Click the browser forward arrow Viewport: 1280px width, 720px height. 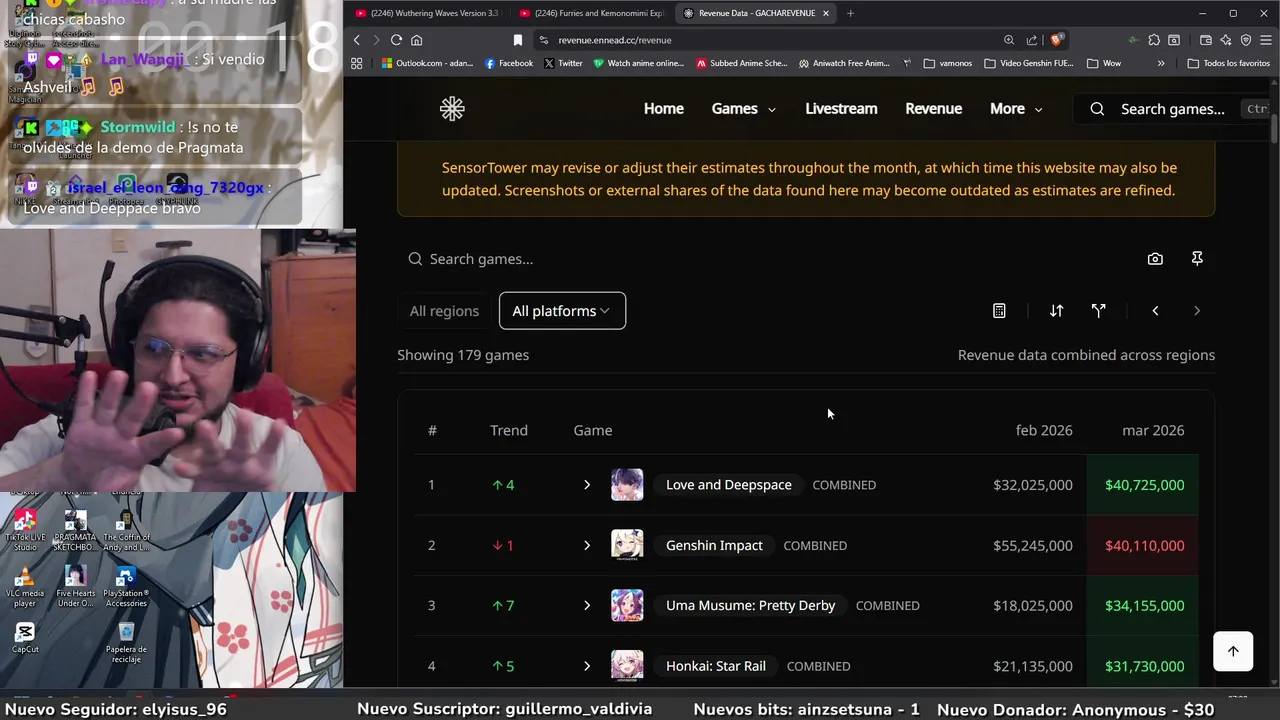coord(376,40)
